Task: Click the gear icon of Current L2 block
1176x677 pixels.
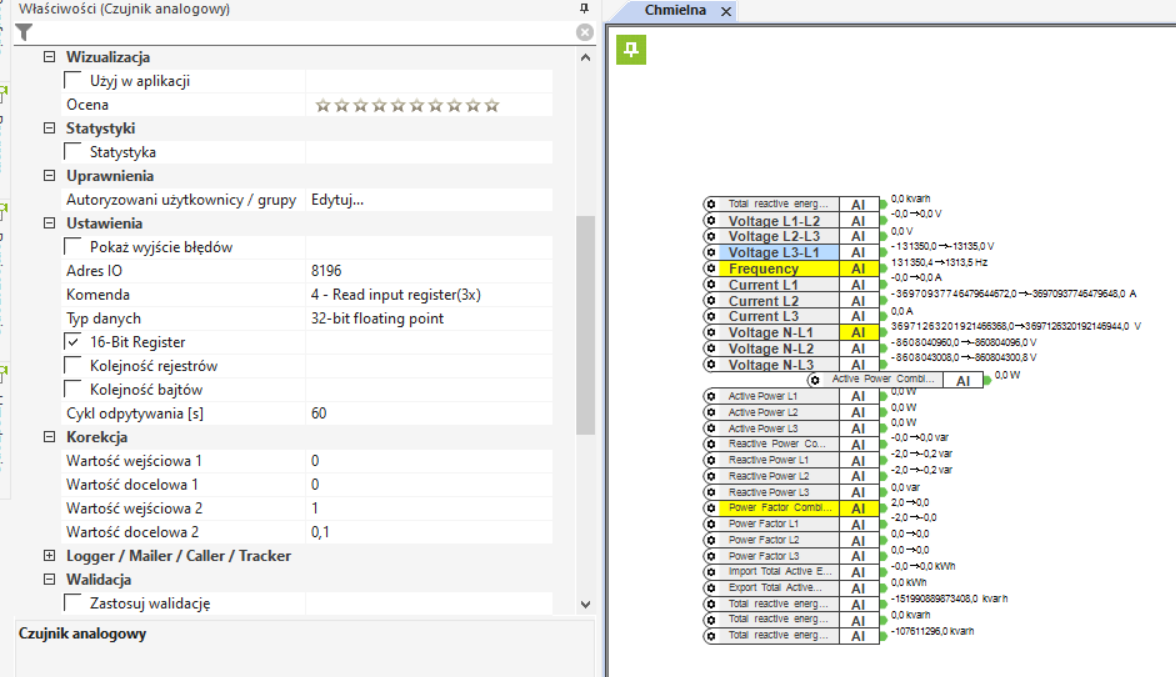Action: coord(711,301)
